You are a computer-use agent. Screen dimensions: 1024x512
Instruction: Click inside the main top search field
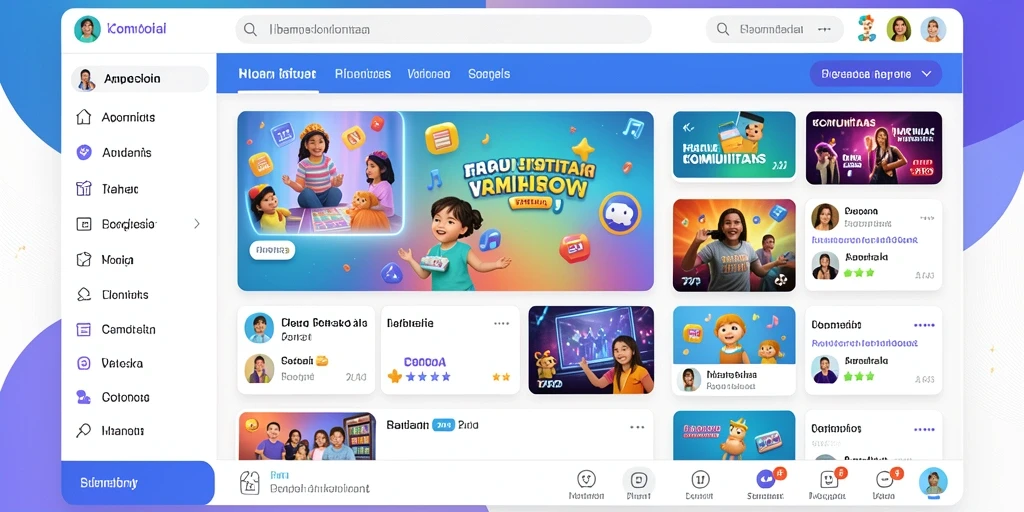pos(443,29)
